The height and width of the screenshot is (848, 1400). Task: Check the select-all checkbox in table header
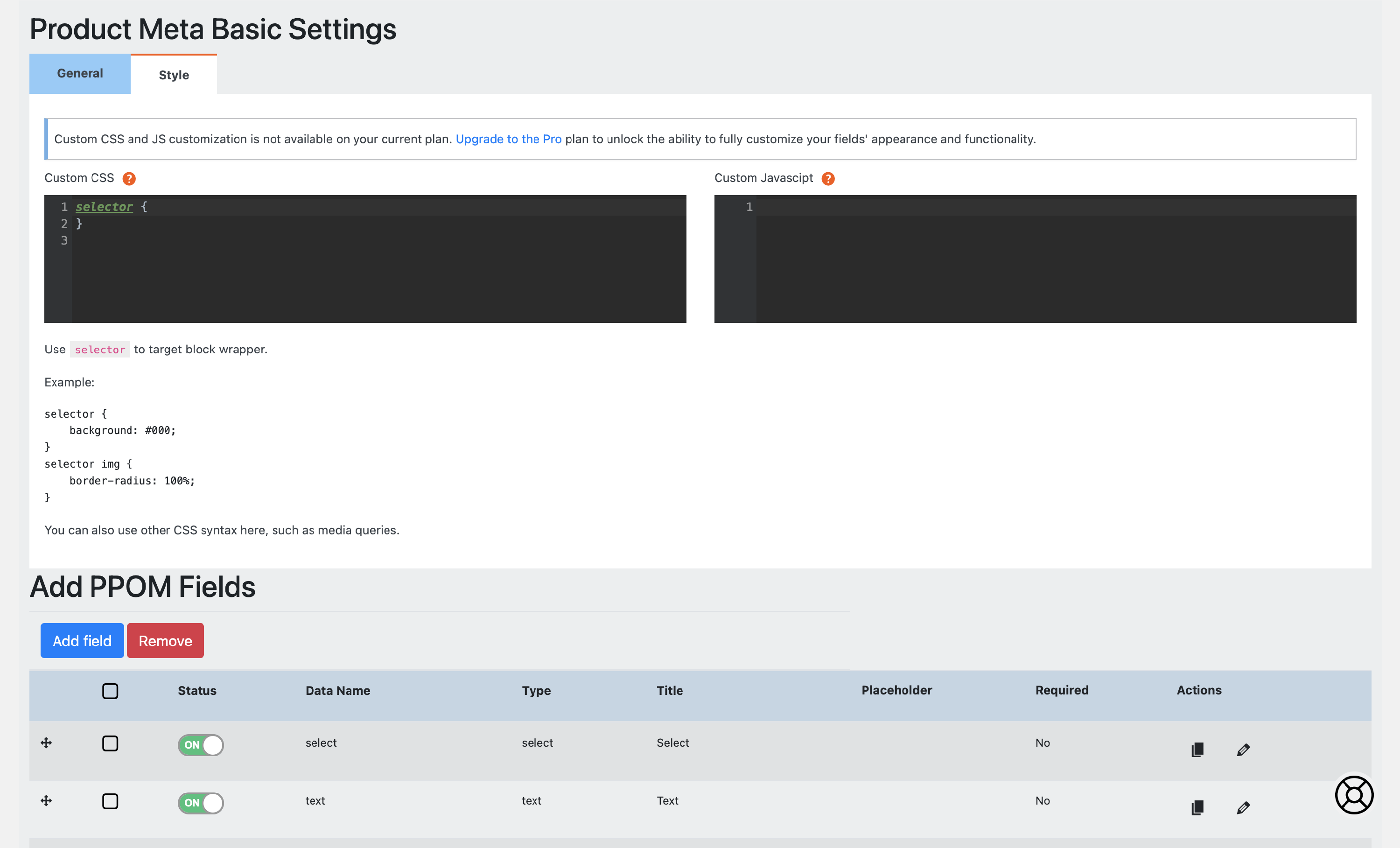tap(110, 691)
